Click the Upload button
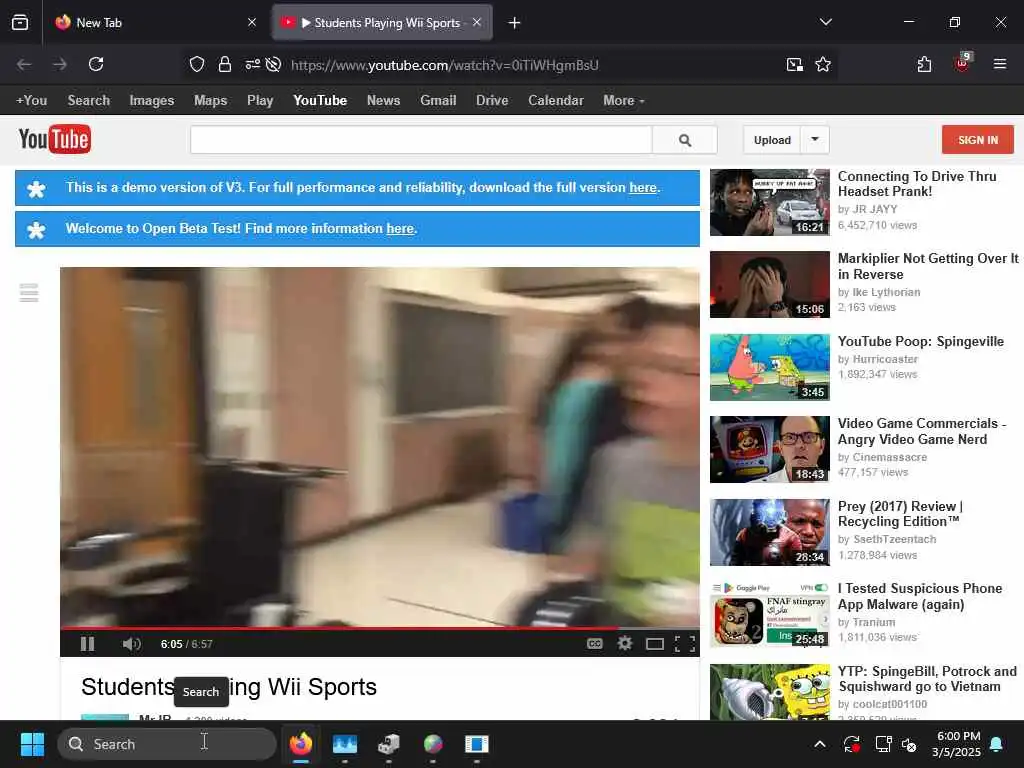Viewport: 1024px width, 768px height. click(x=772, y=140)
